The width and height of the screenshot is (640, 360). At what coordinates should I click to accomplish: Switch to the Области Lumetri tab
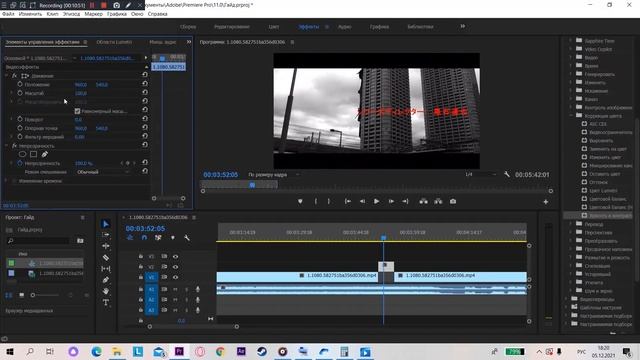114,42
